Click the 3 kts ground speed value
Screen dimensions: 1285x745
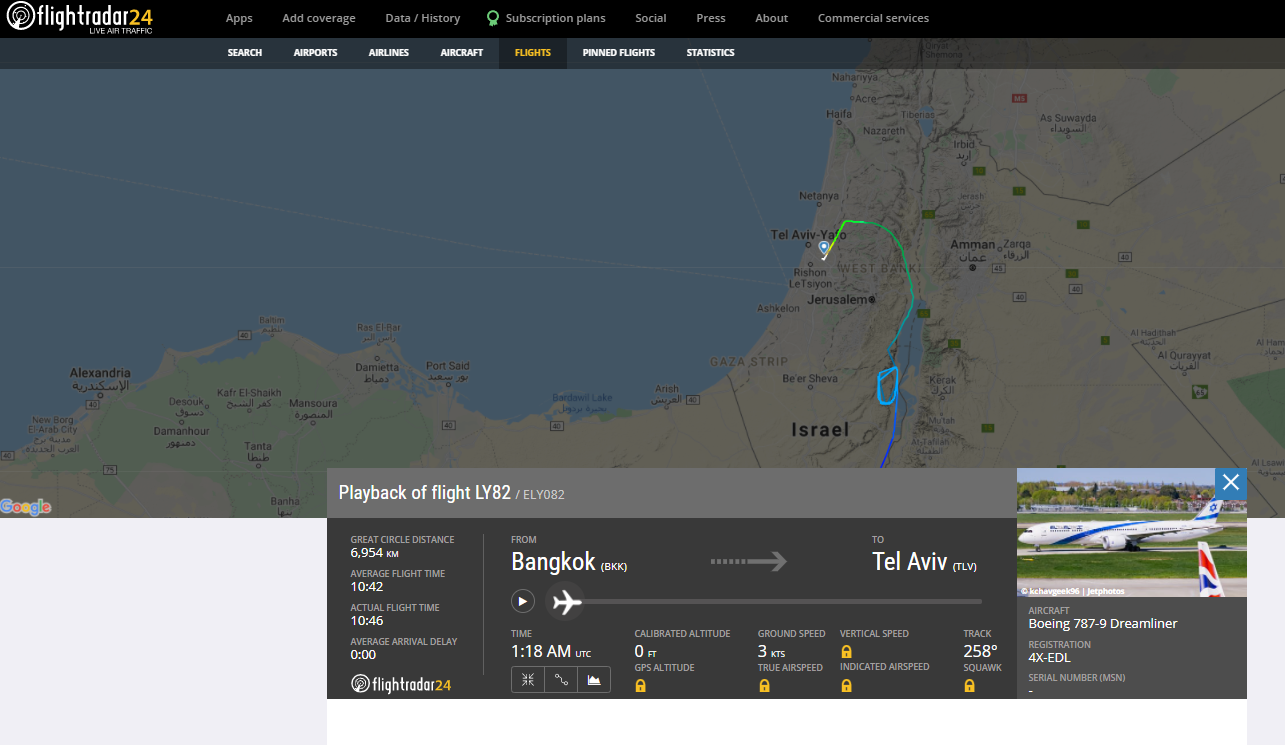tap(772, 652)
